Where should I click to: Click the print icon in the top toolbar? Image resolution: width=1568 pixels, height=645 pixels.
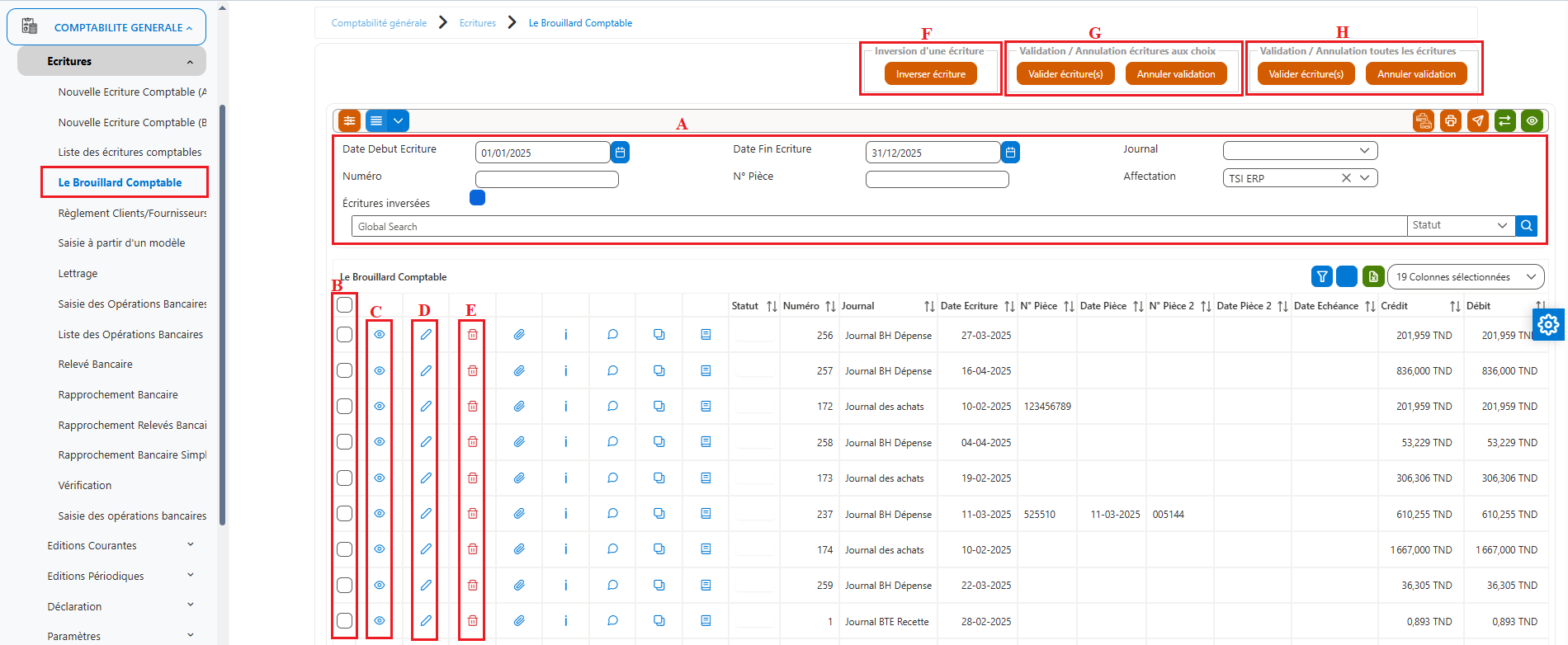(1450, 121)
